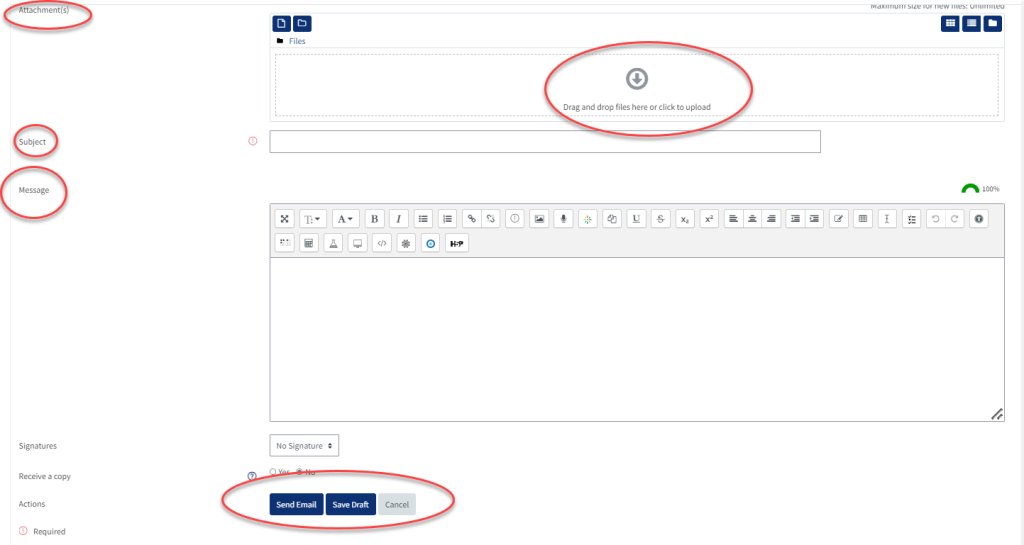Click the dotted grid icon second row
This screenshot has height=545, width=1024.
[x=285, y=243]
